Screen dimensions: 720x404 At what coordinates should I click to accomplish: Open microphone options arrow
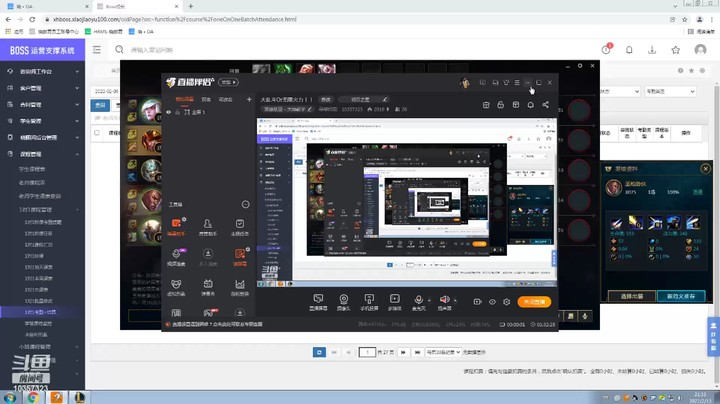tap(429, 301)
